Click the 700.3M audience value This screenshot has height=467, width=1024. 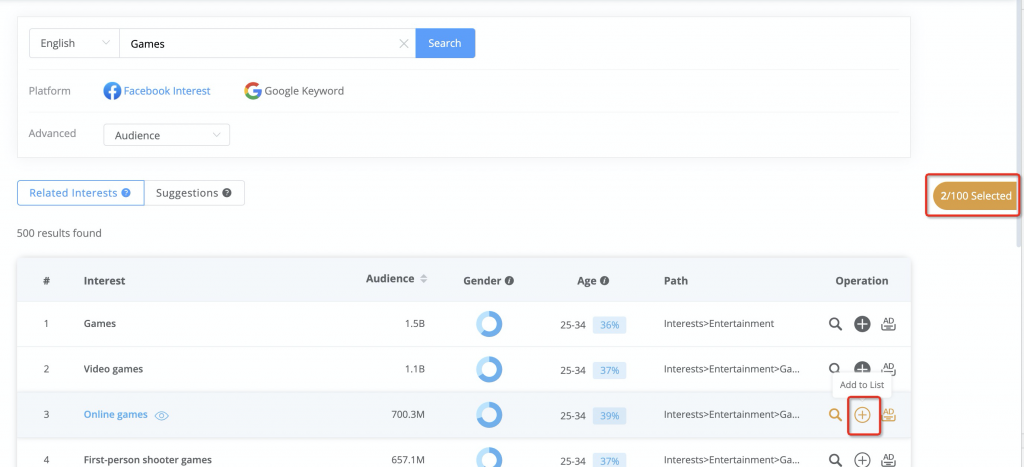[408, 415]
